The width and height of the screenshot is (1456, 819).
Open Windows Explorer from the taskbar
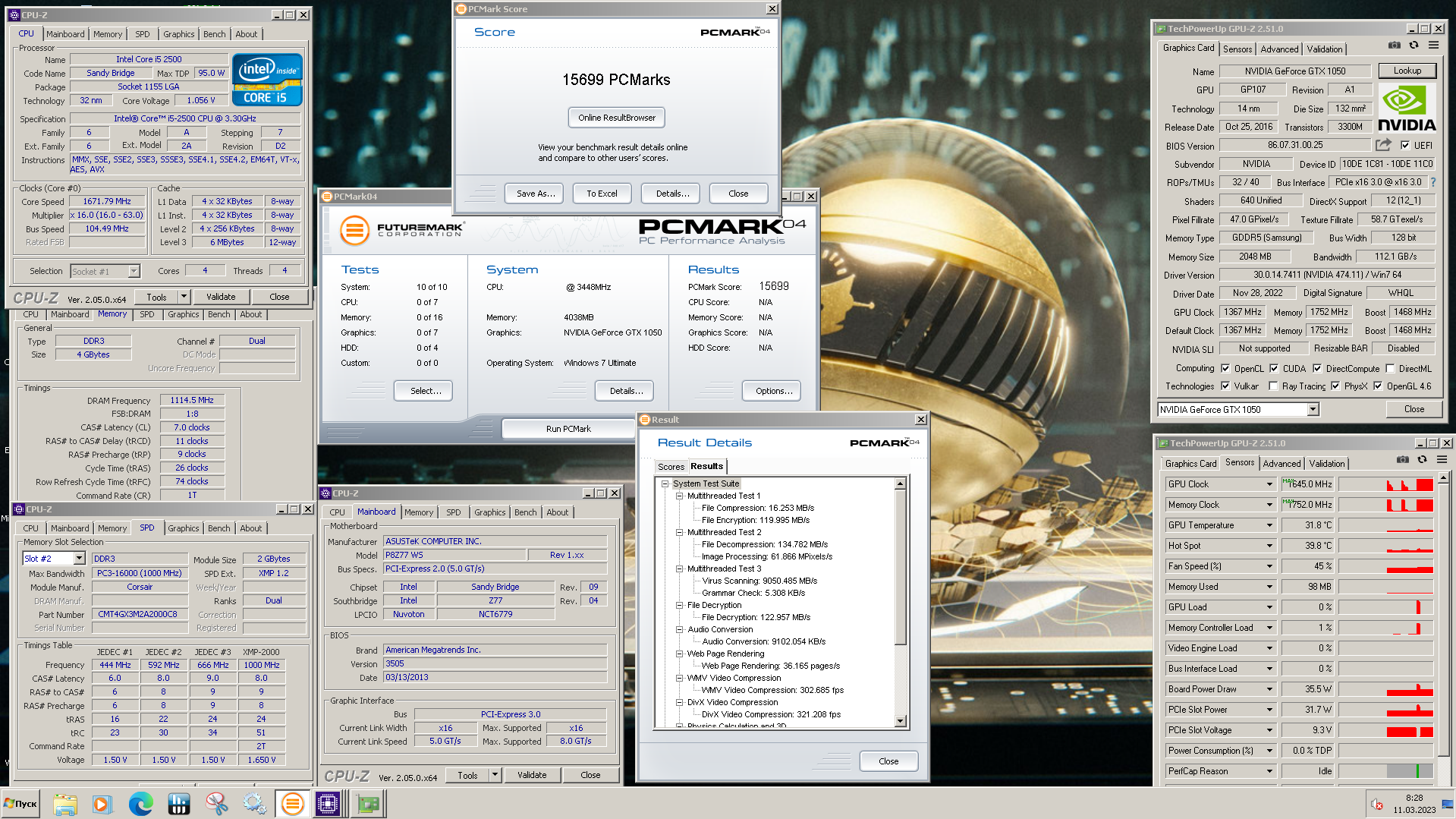click(65, 803)
